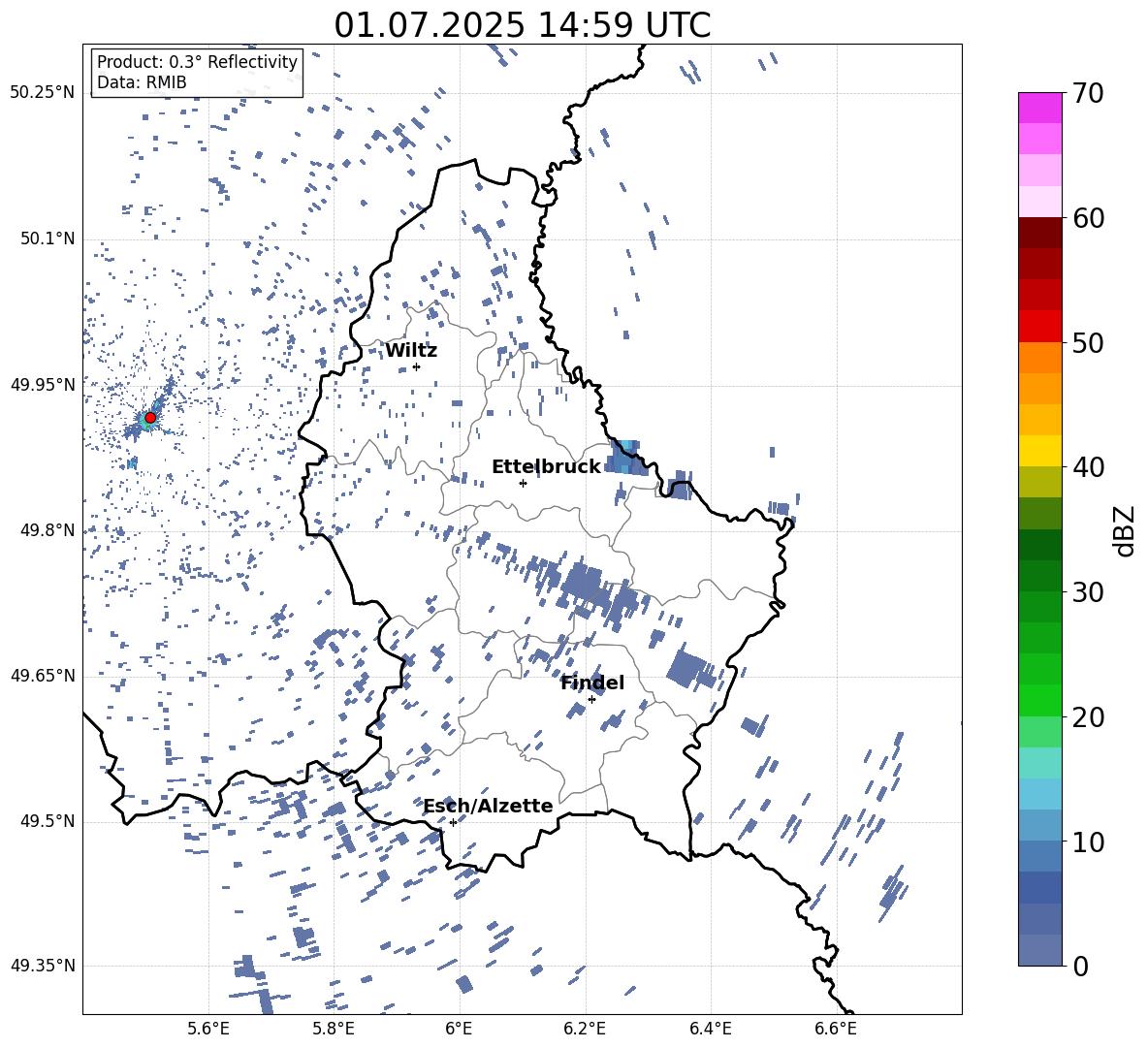
Task: Click the Findel city label
Action: pyautogui.click(x=592, y=683)
